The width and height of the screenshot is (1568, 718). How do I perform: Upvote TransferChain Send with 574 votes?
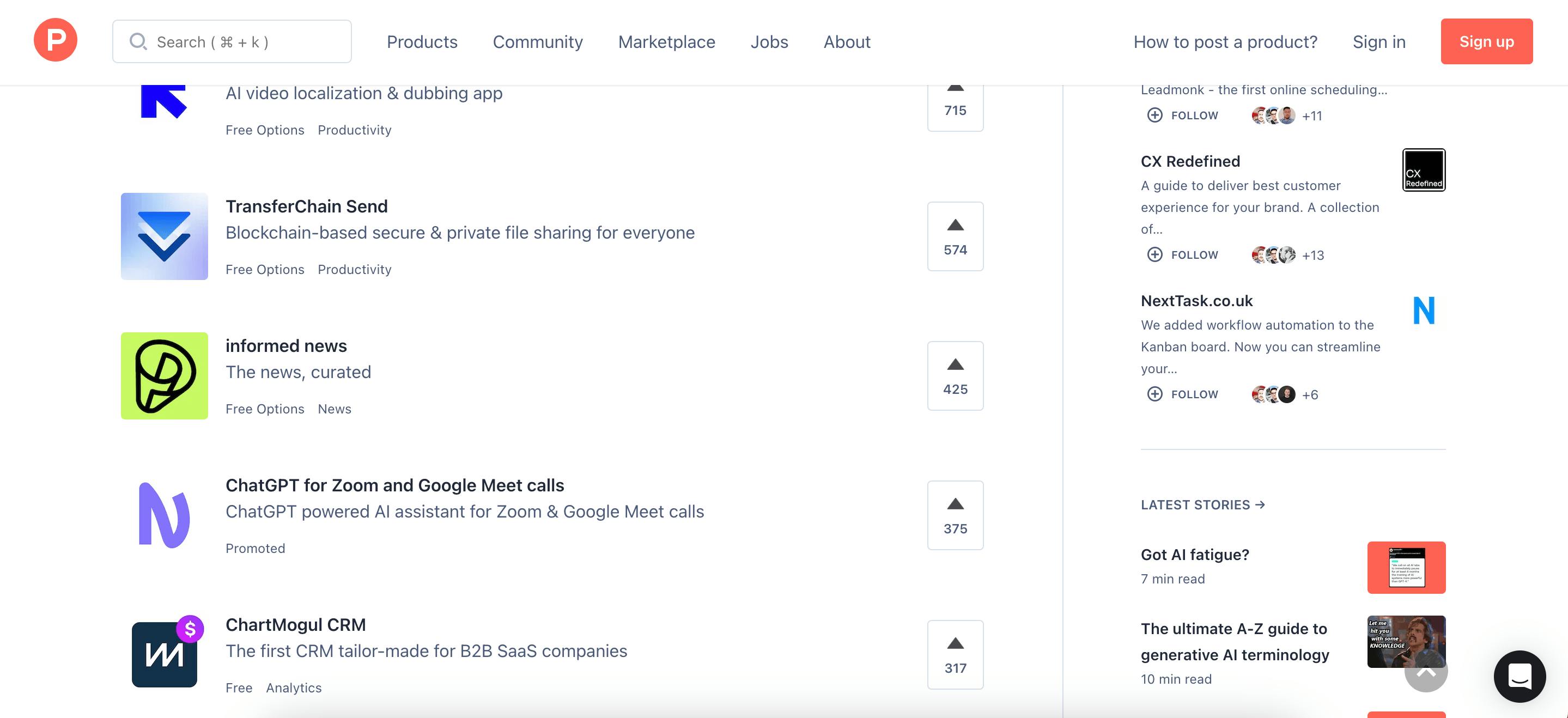pos(955,236)
